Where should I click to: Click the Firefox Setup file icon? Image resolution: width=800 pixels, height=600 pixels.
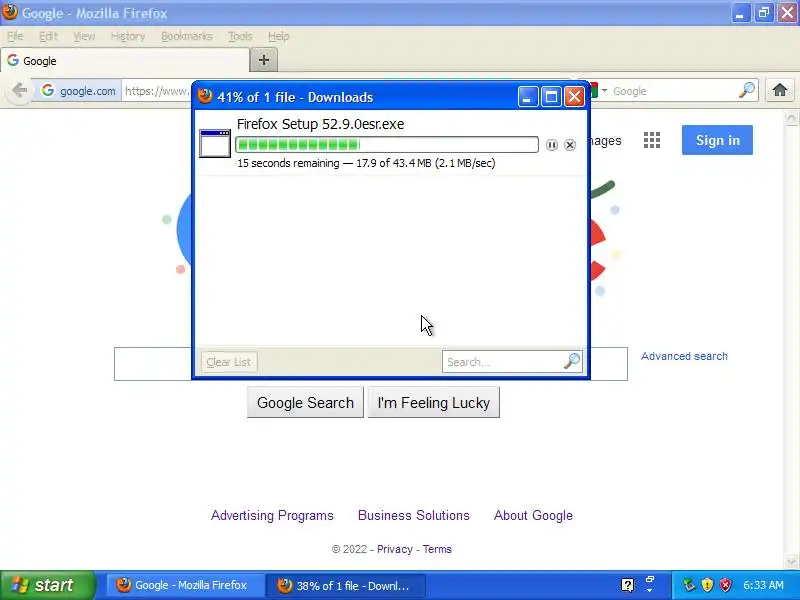coord(215,143)
